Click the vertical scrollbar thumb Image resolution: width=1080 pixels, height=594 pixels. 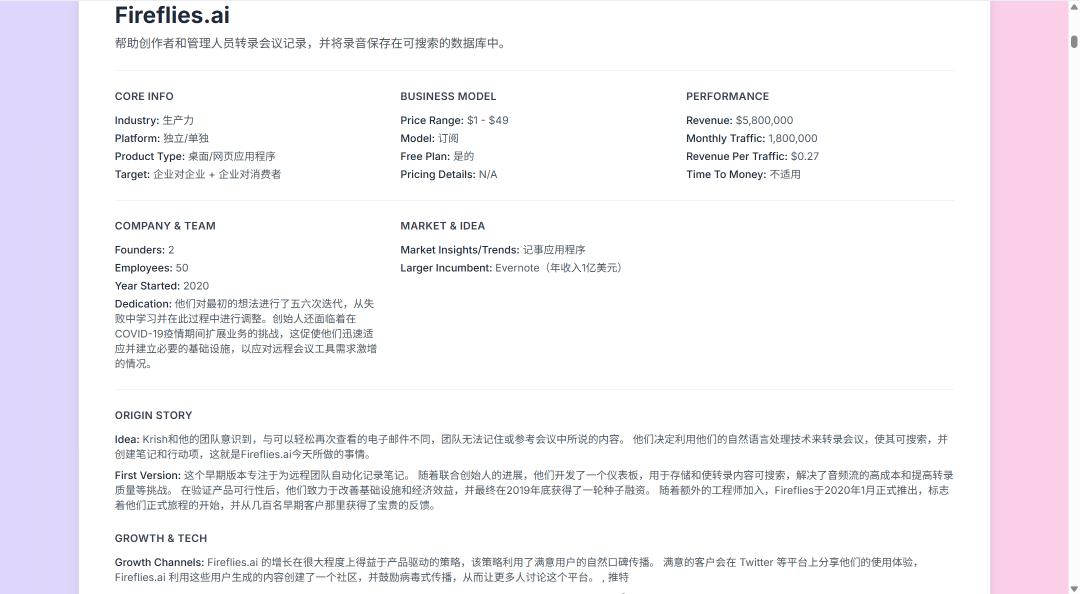1074,41
